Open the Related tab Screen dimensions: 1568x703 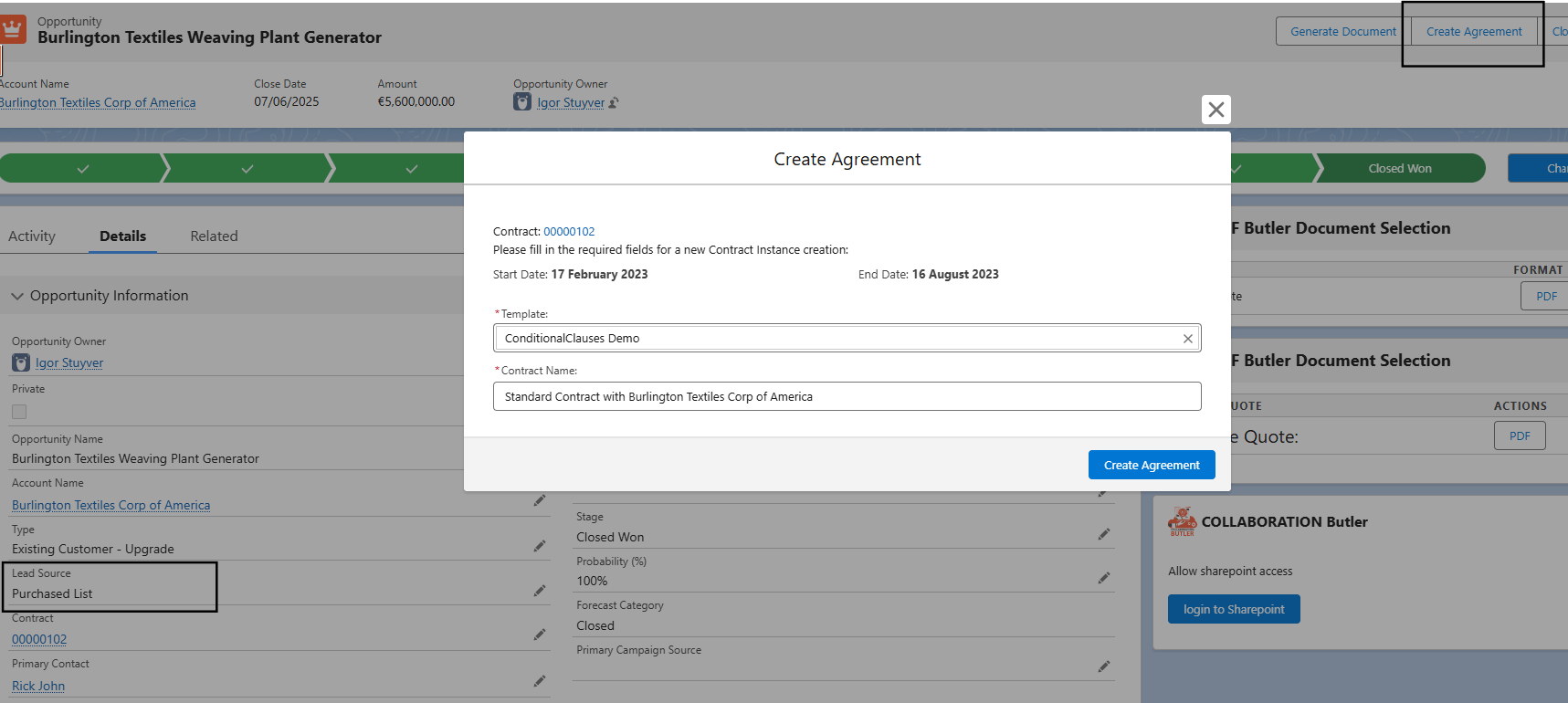coord(214,236)
